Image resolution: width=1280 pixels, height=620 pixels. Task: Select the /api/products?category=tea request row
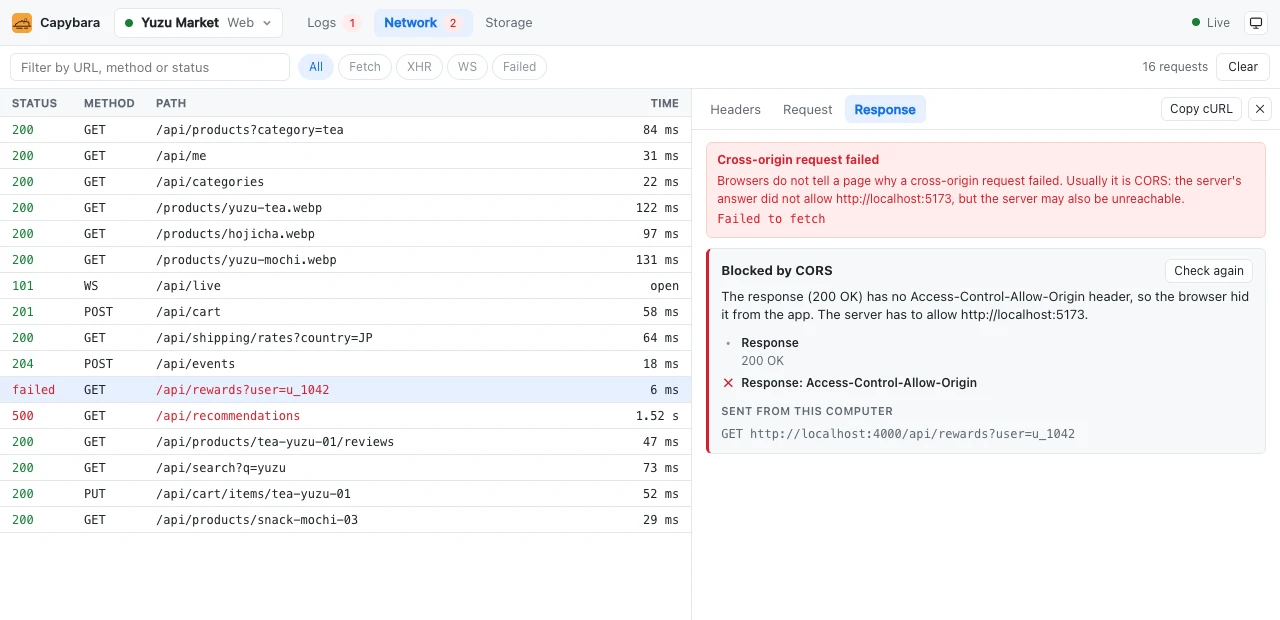(x=345, y=130)
